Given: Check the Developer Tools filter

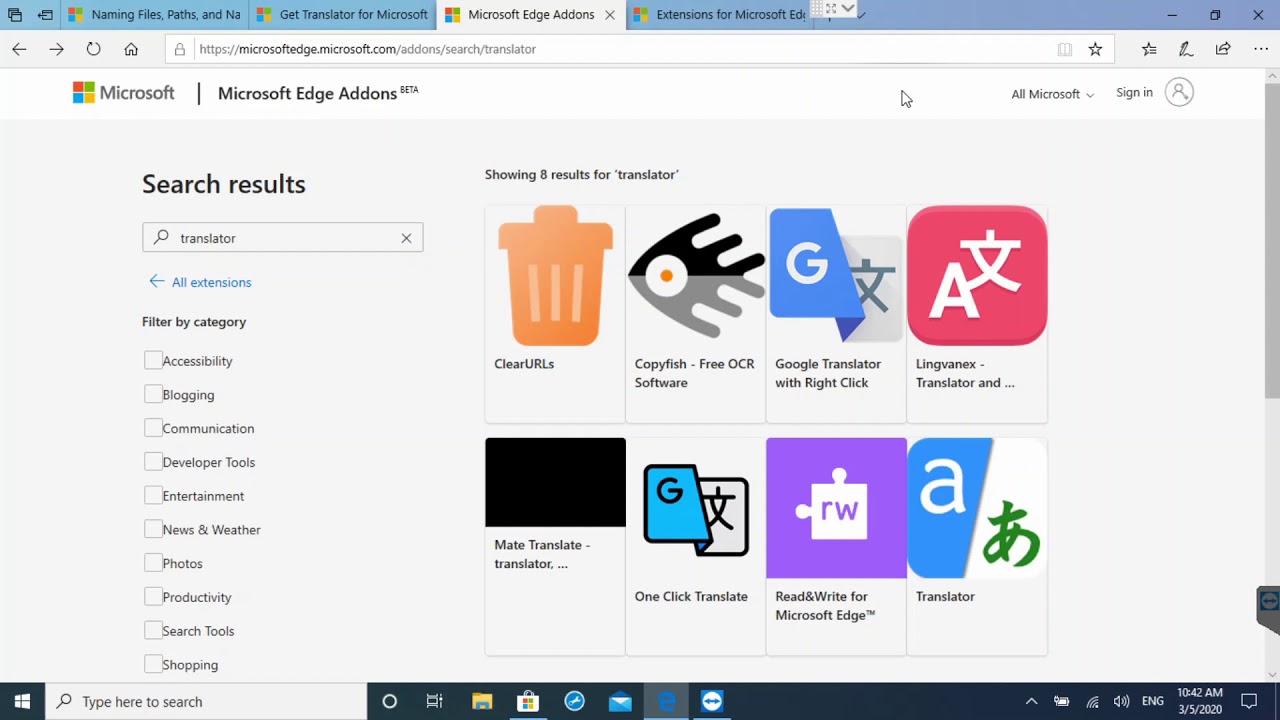Looking at the screenshot, I should [x=153, y=461].
